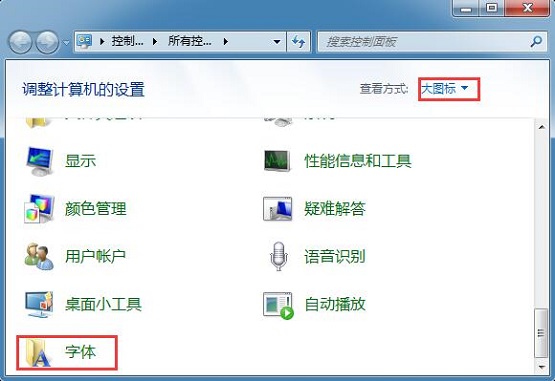Go back with the back arrow

click(x=20, y=42)
